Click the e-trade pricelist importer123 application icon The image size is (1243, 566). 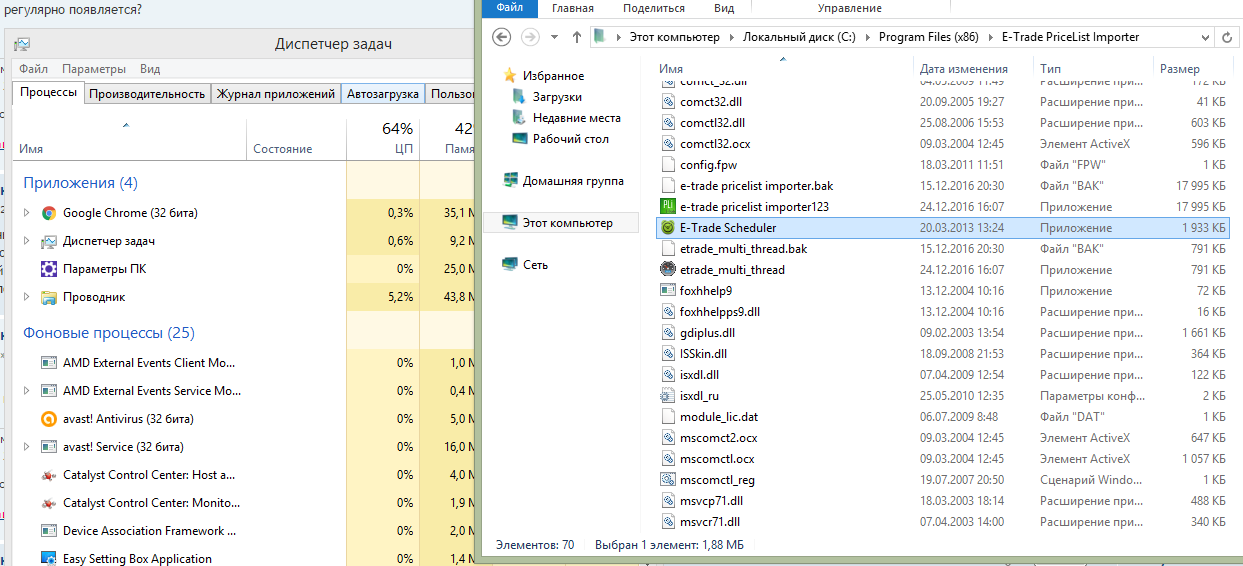pos(669,207)
